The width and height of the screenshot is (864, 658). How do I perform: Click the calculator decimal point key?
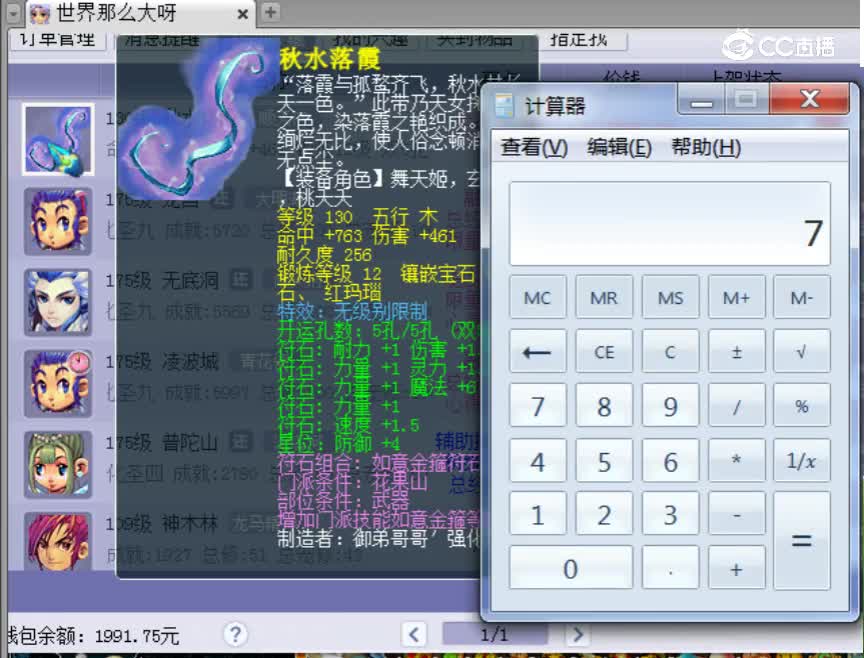point(670,568)
